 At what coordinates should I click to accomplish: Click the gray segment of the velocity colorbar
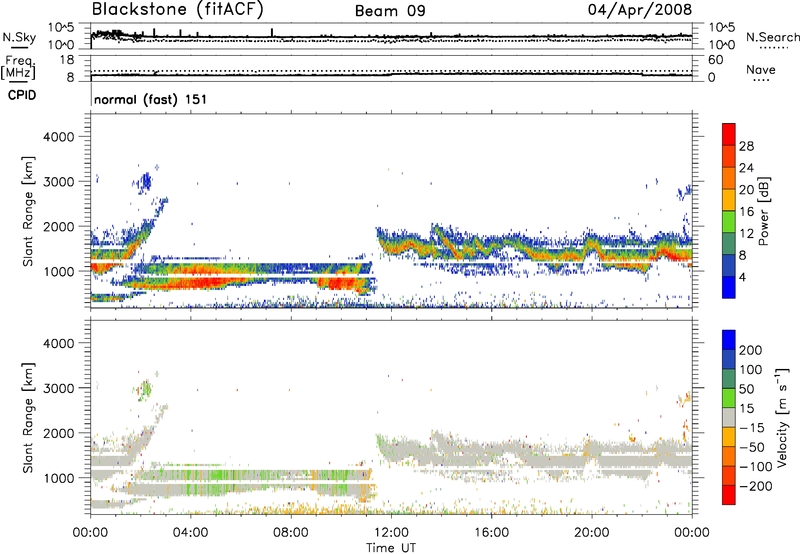pyautogui.click(x=729, y=417)
